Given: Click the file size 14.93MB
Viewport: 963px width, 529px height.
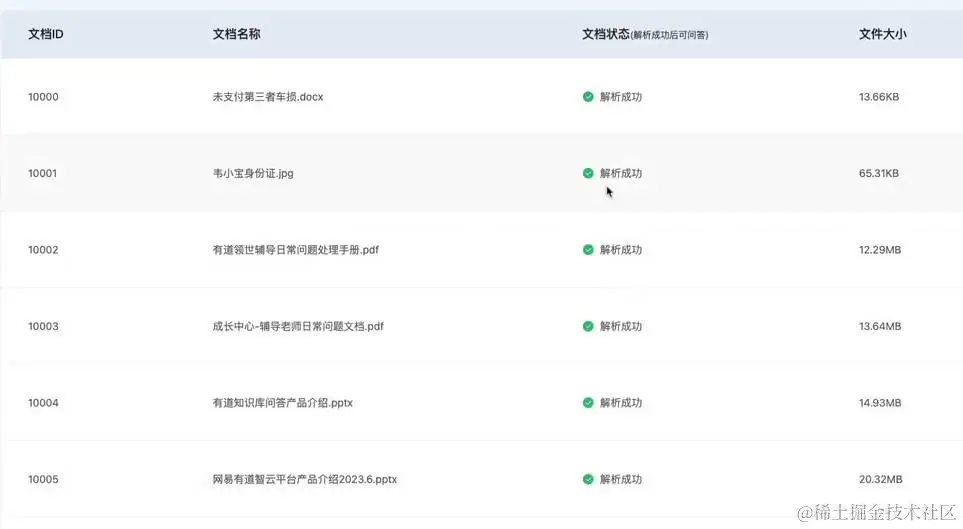Looking at the screenshot, I should click(x=880, y=402).
